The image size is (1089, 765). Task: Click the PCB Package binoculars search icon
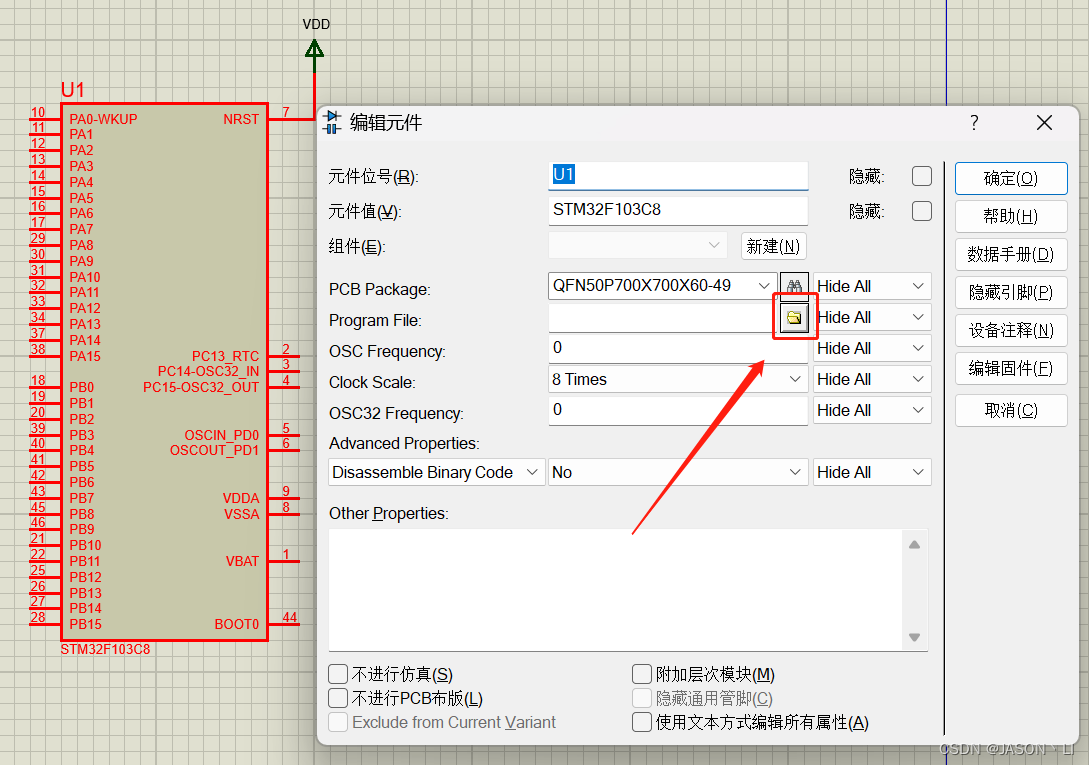[x=794, y=286]
